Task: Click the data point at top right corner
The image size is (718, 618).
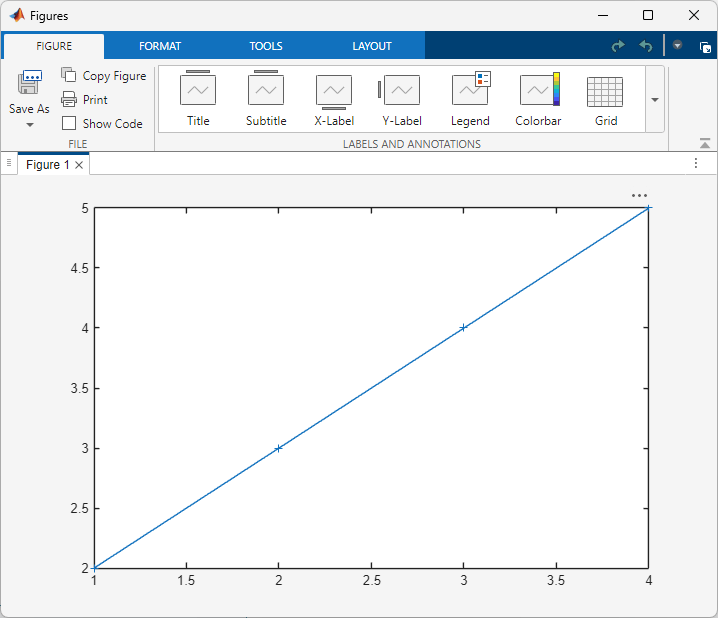Action: tap(648, 208)
